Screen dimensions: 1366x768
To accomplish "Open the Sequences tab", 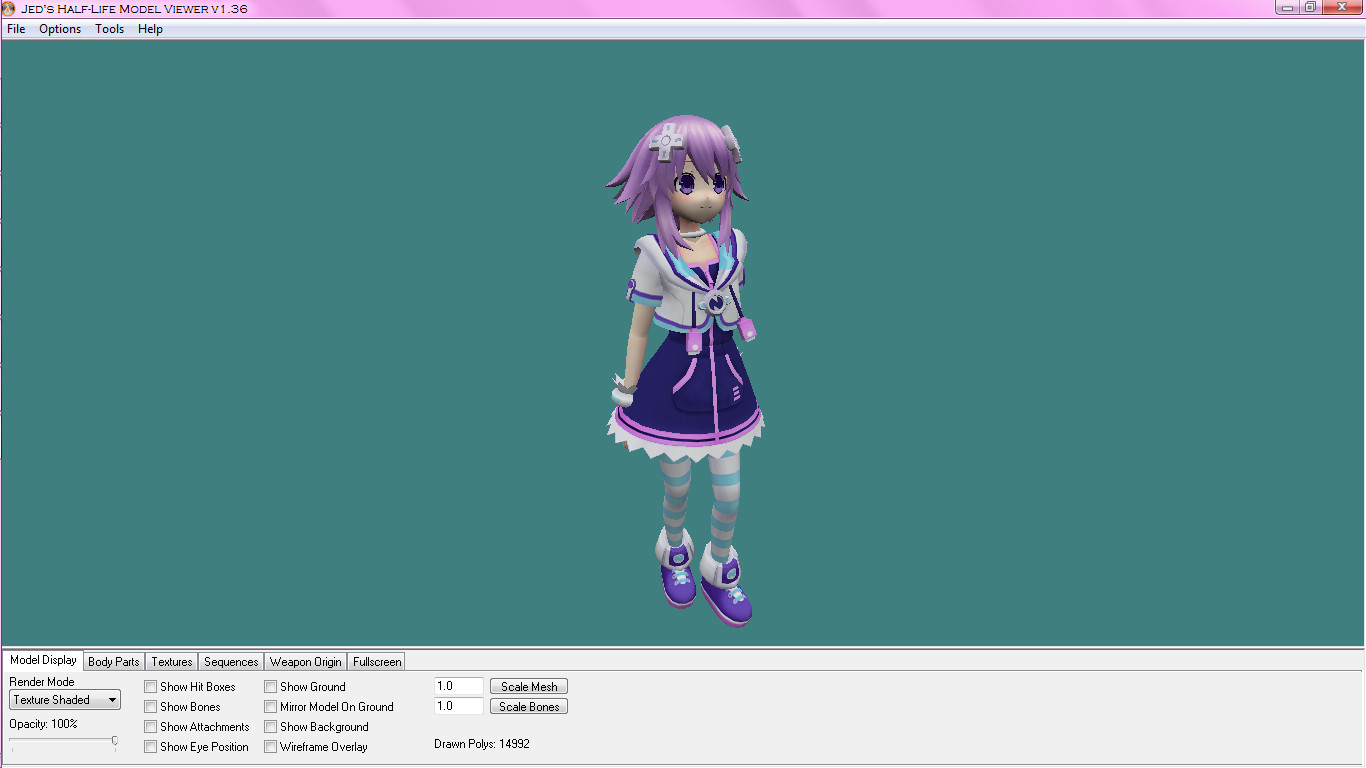I will pyautogui.click(x=230, y=661).
